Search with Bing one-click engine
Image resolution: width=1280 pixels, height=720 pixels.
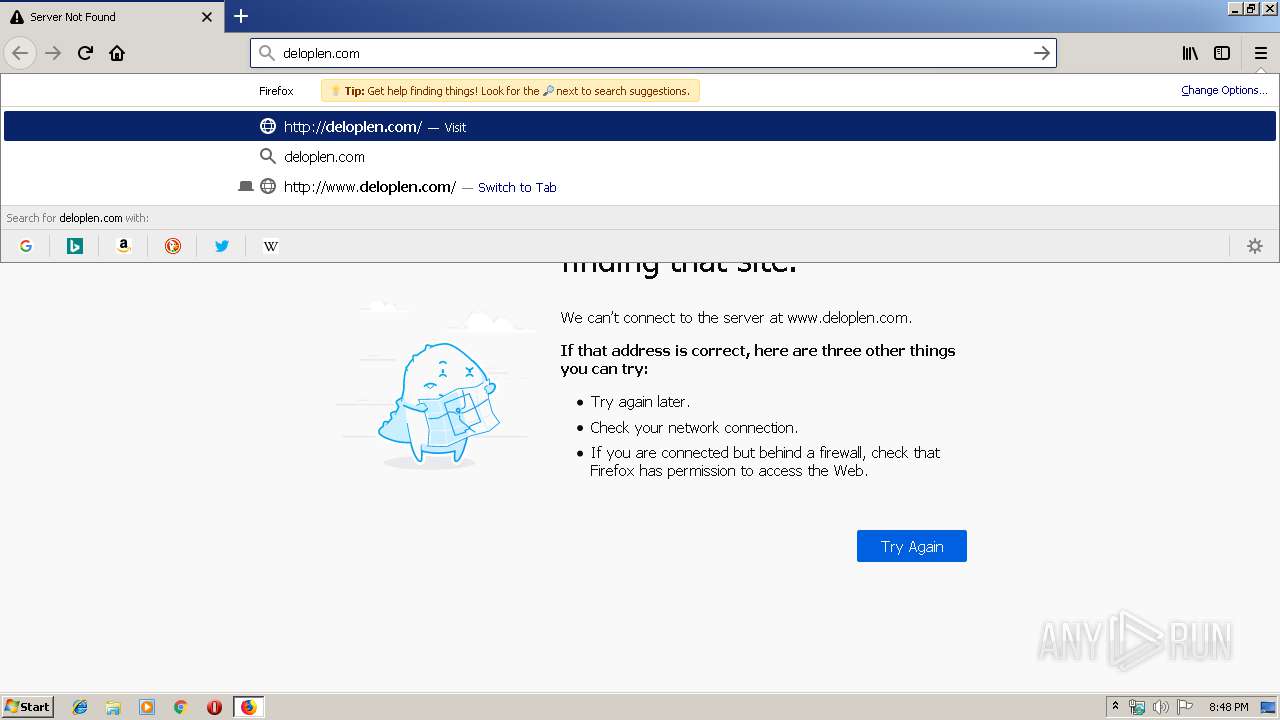pyautogui.click(x=75, y=246)
